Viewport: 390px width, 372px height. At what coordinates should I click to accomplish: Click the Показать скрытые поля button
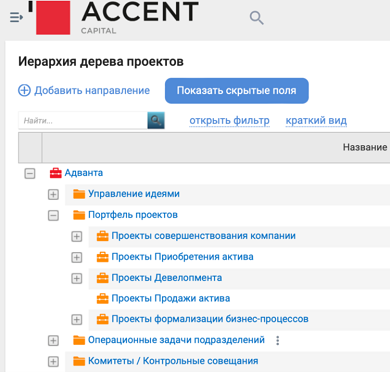coord(237,91)
